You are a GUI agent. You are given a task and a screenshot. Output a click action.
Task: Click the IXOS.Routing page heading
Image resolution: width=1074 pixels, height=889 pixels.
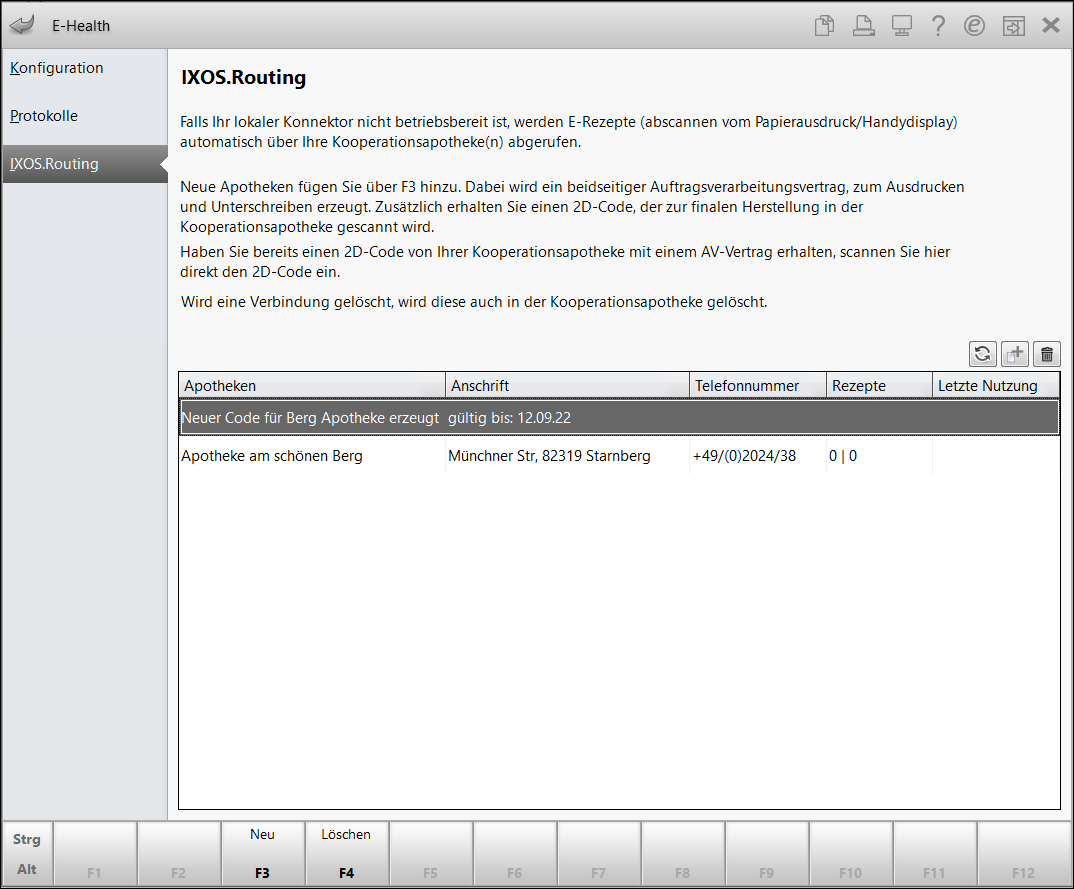pos(243,77)
